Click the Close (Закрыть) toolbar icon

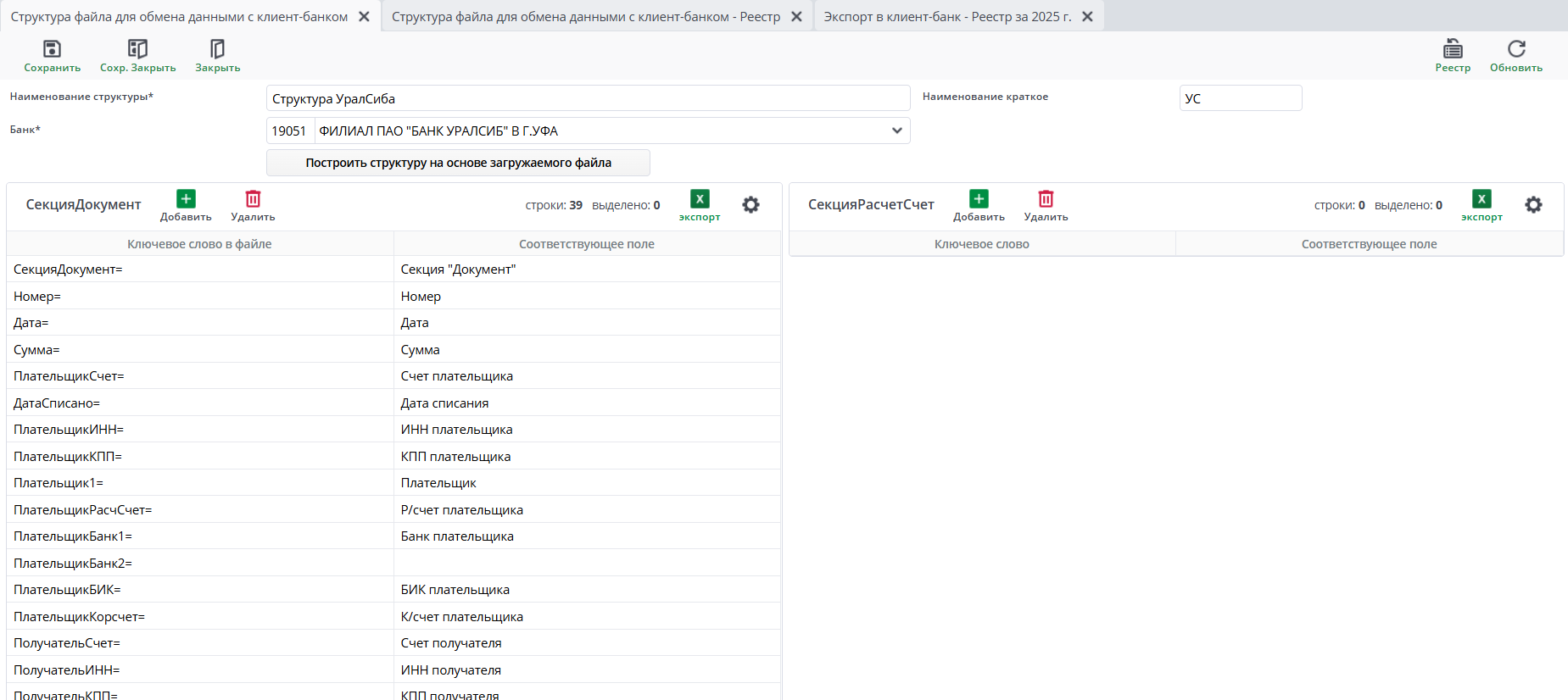(217, 55)
